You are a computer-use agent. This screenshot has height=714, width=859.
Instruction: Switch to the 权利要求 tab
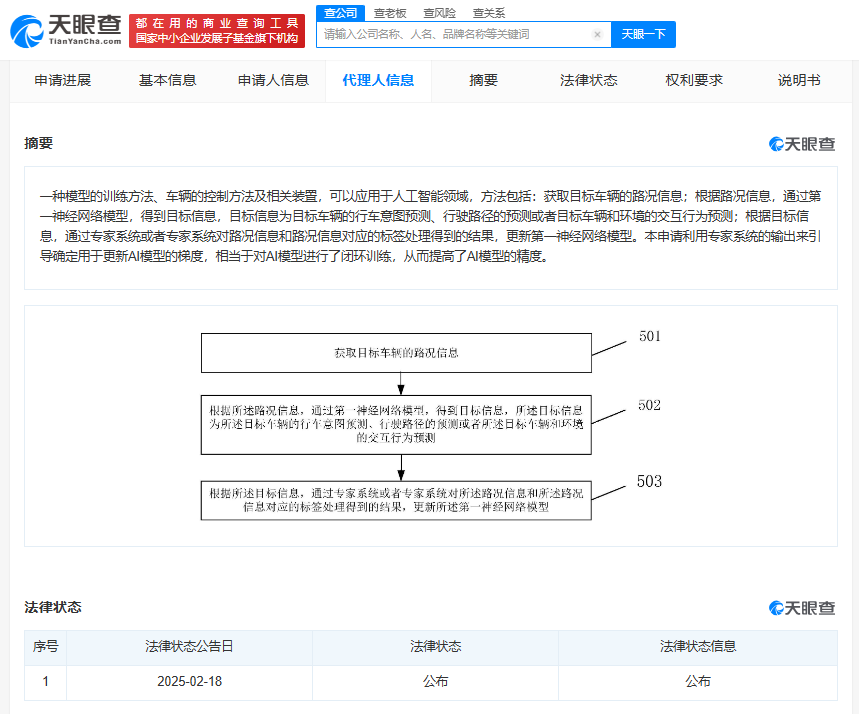pos(694,80)
